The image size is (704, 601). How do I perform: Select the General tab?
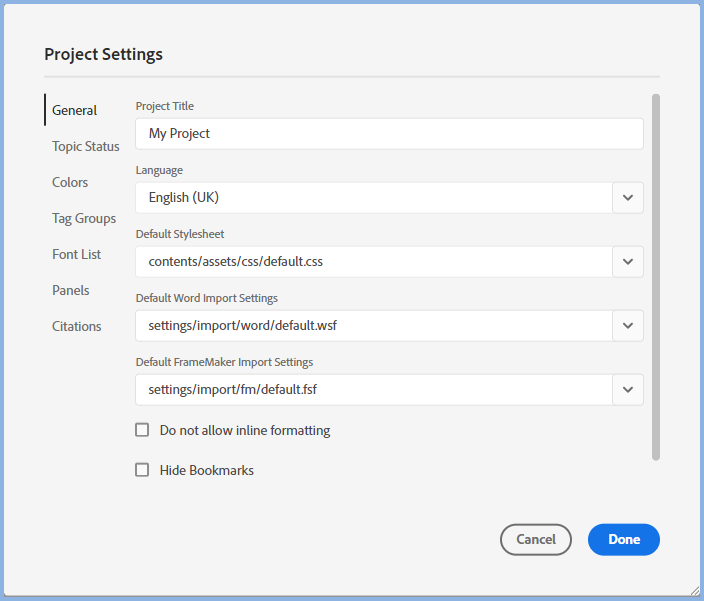[x=74, y=110]
